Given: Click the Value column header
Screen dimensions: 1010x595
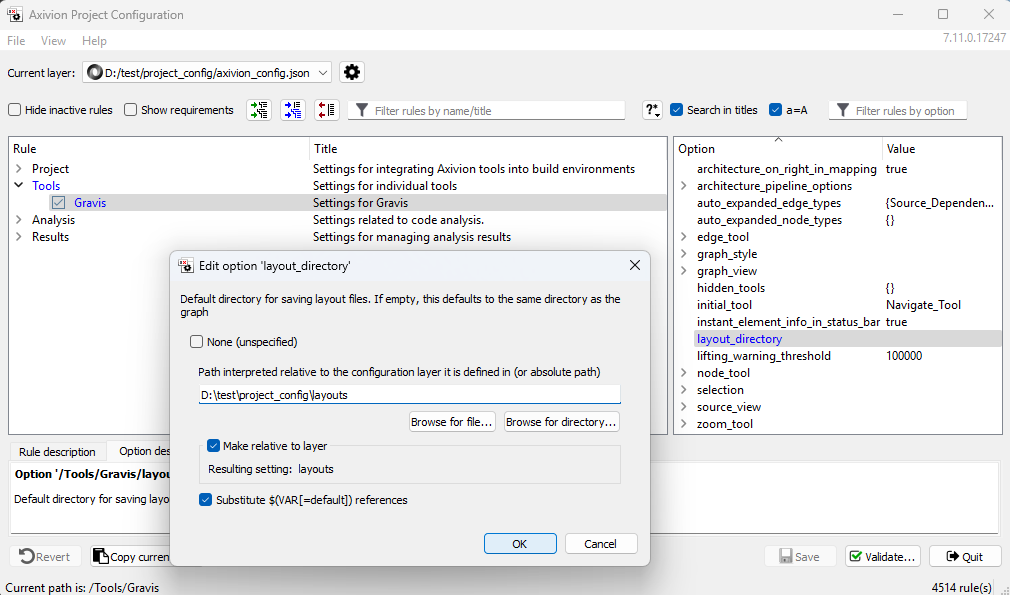Looking at the screenshot, I should coord(942,148).
